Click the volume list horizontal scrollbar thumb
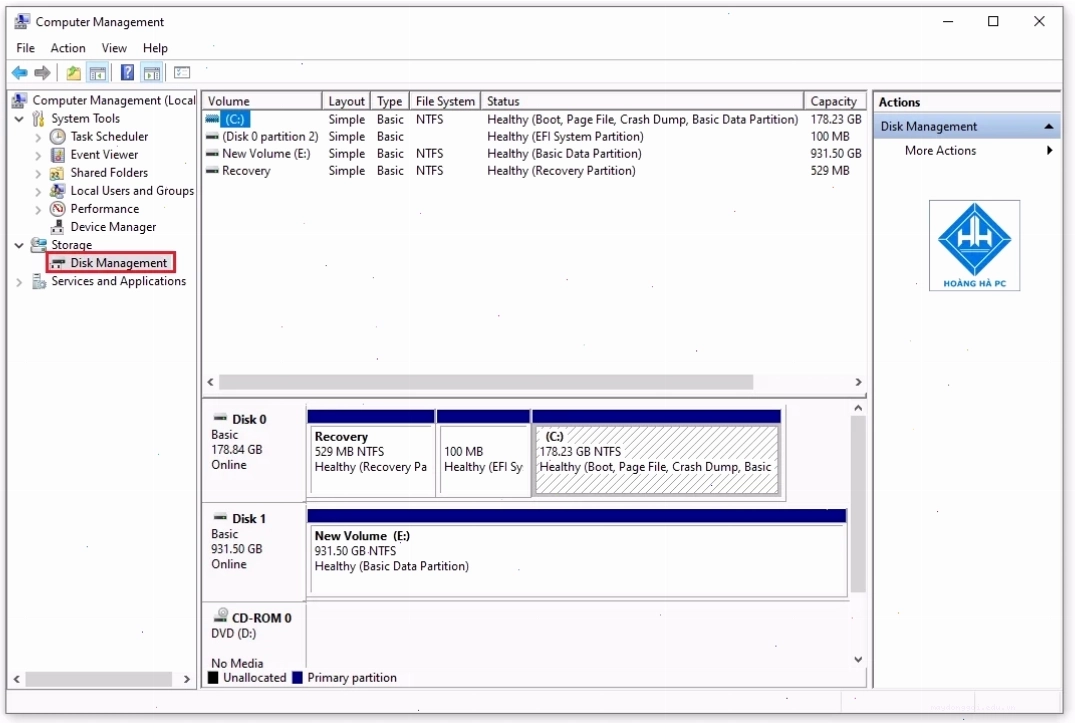 [x=485, y=382]
